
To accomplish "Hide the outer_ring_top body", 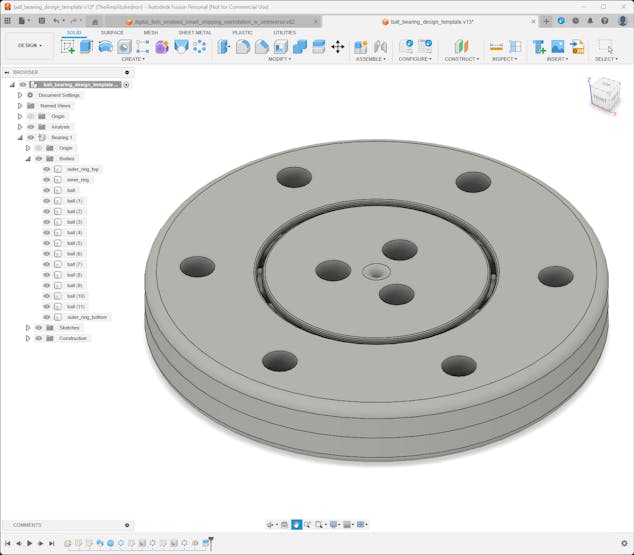I will click(x=46, y=169).
